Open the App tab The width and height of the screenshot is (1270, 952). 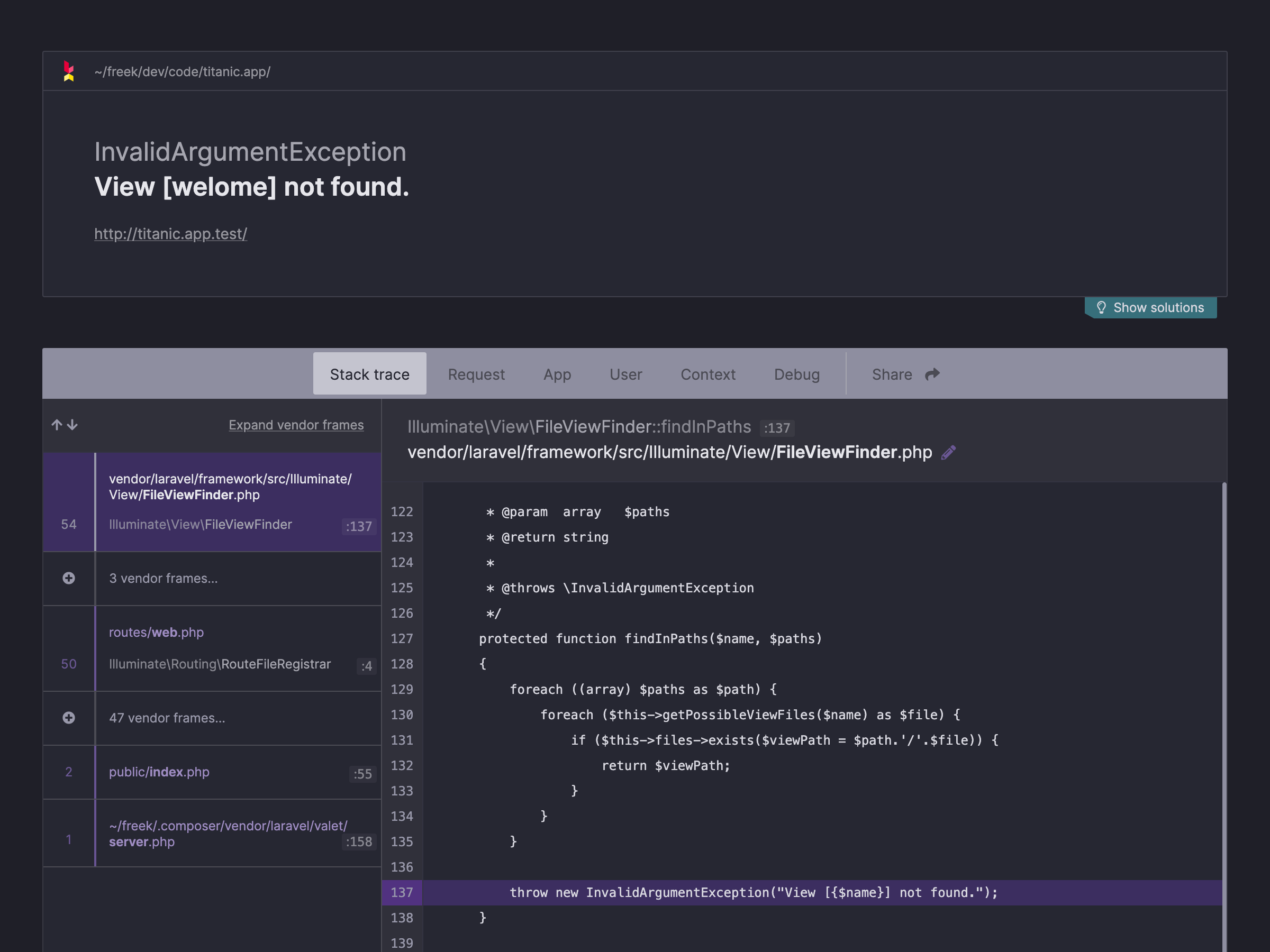point(557,374)
